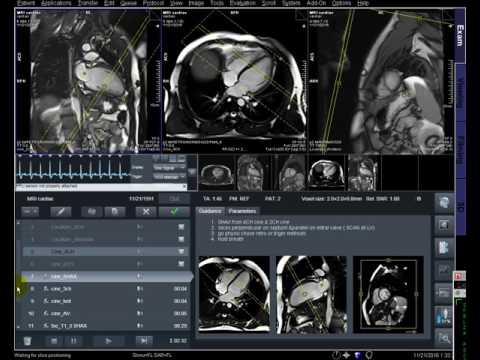Open the Protocol menu in menu bar

153,3
